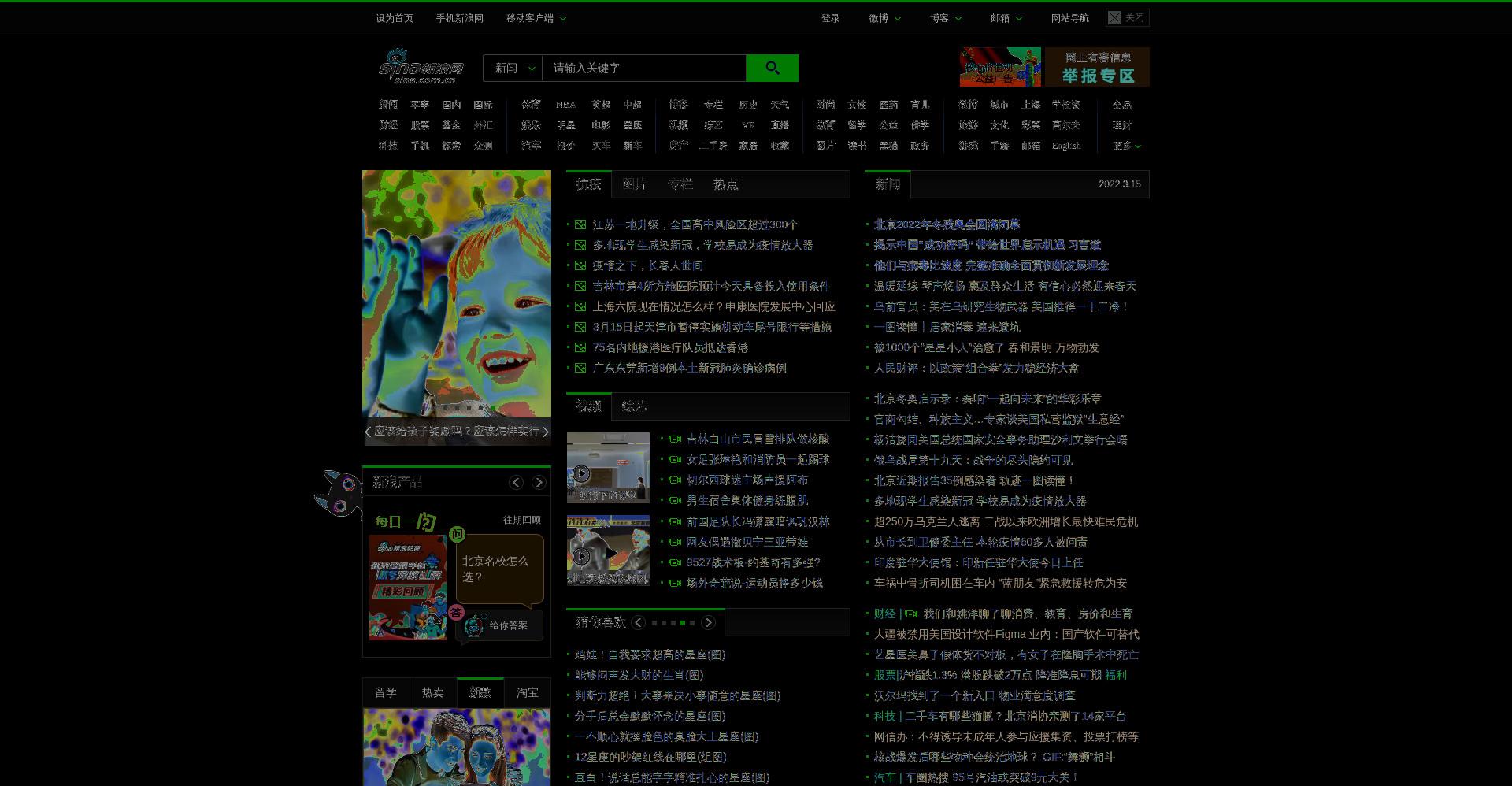Viewport: 1512px width, 786px height.
Task: Open the Sina logo homepage link
Action: (x=421, y=66)
